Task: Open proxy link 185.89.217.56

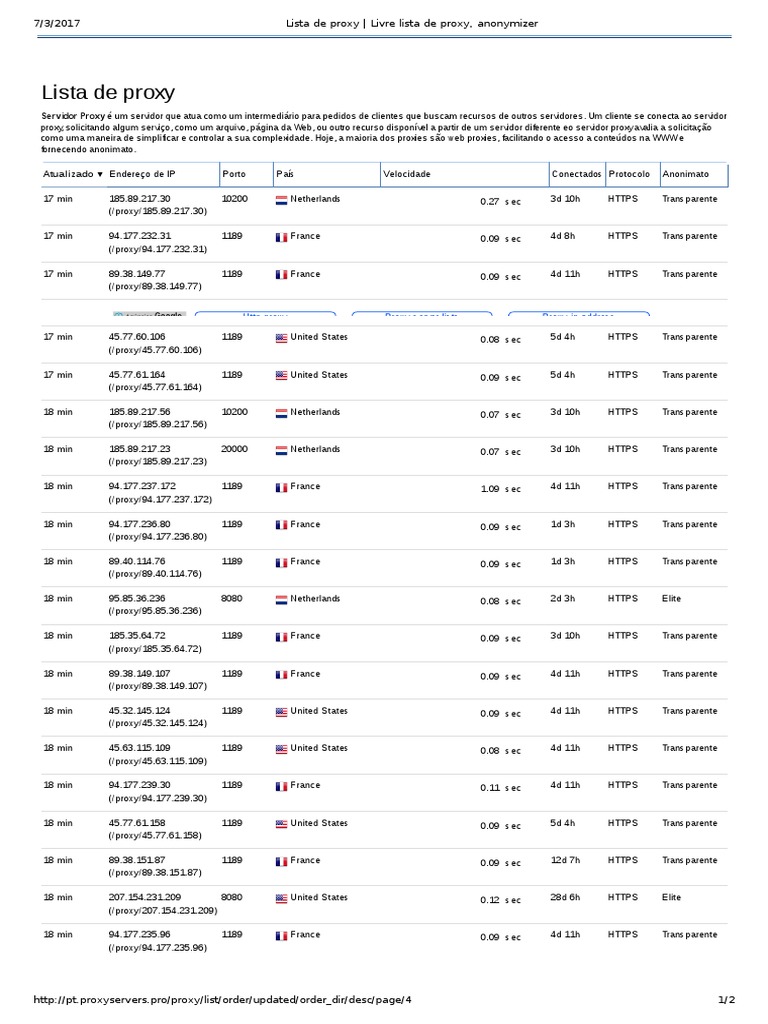Action: 140,412
